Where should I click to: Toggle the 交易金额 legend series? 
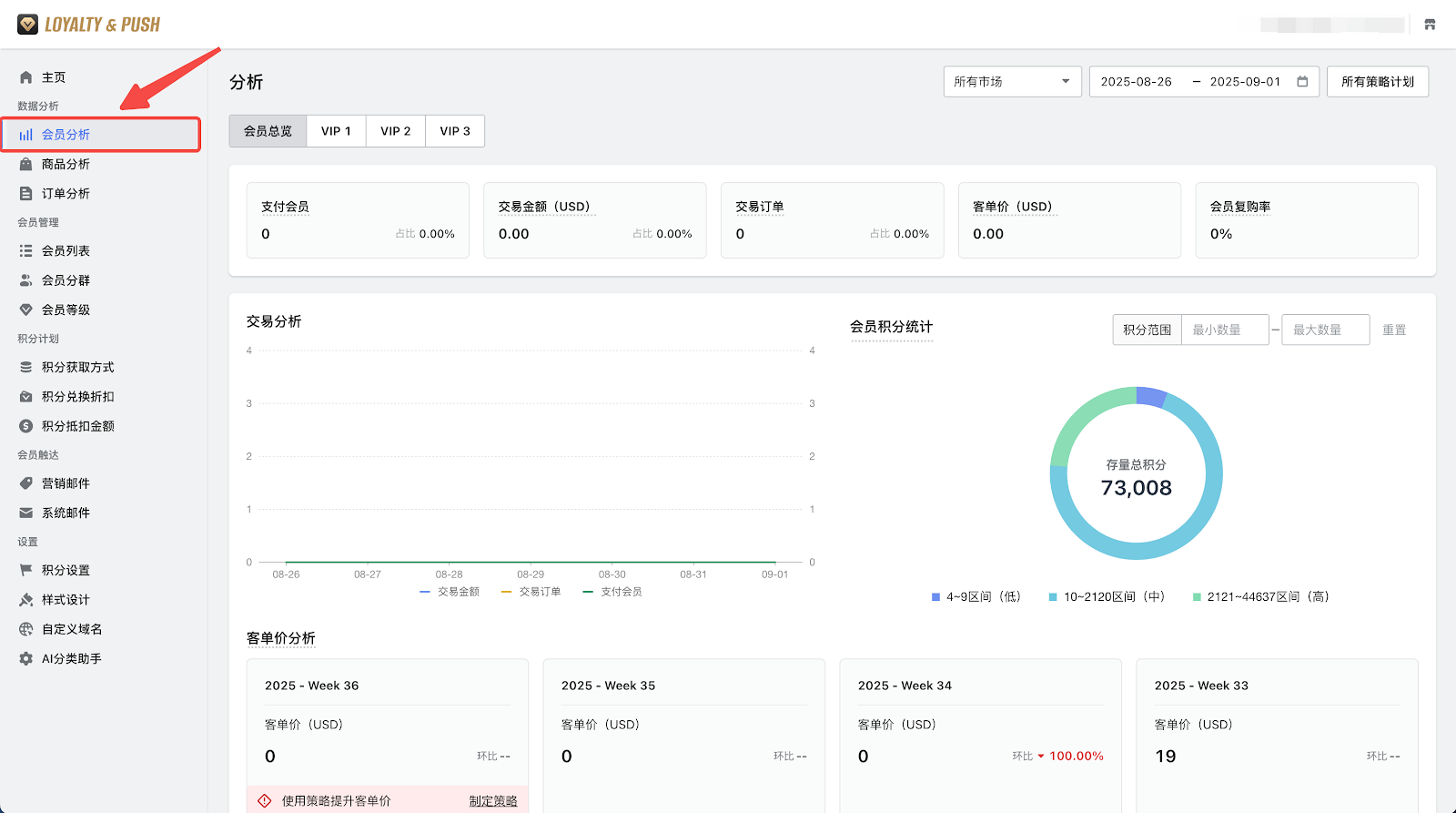point(450,592)
